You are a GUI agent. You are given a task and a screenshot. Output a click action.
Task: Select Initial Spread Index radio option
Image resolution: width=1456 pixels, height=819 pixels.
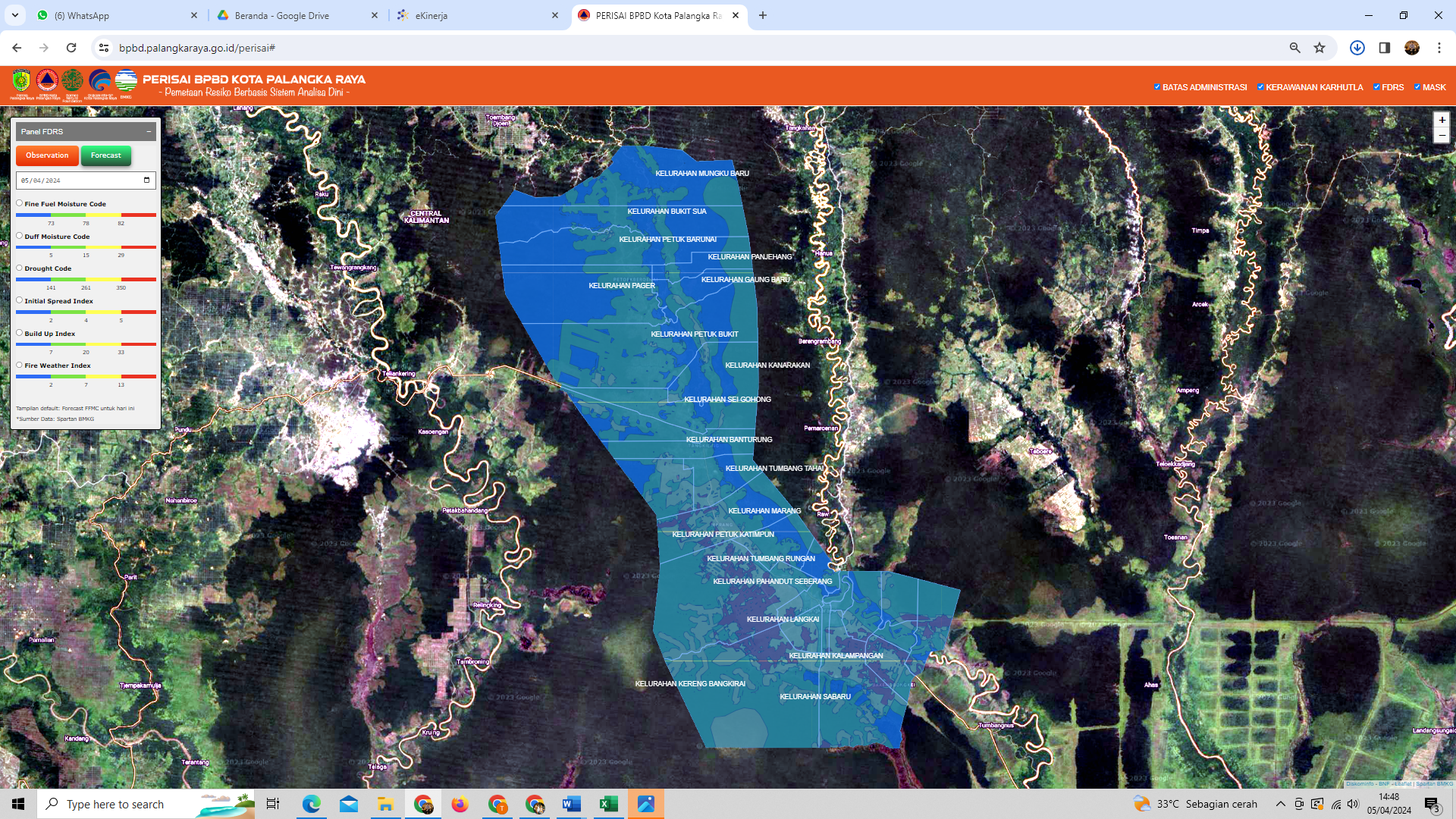[20, 300]
